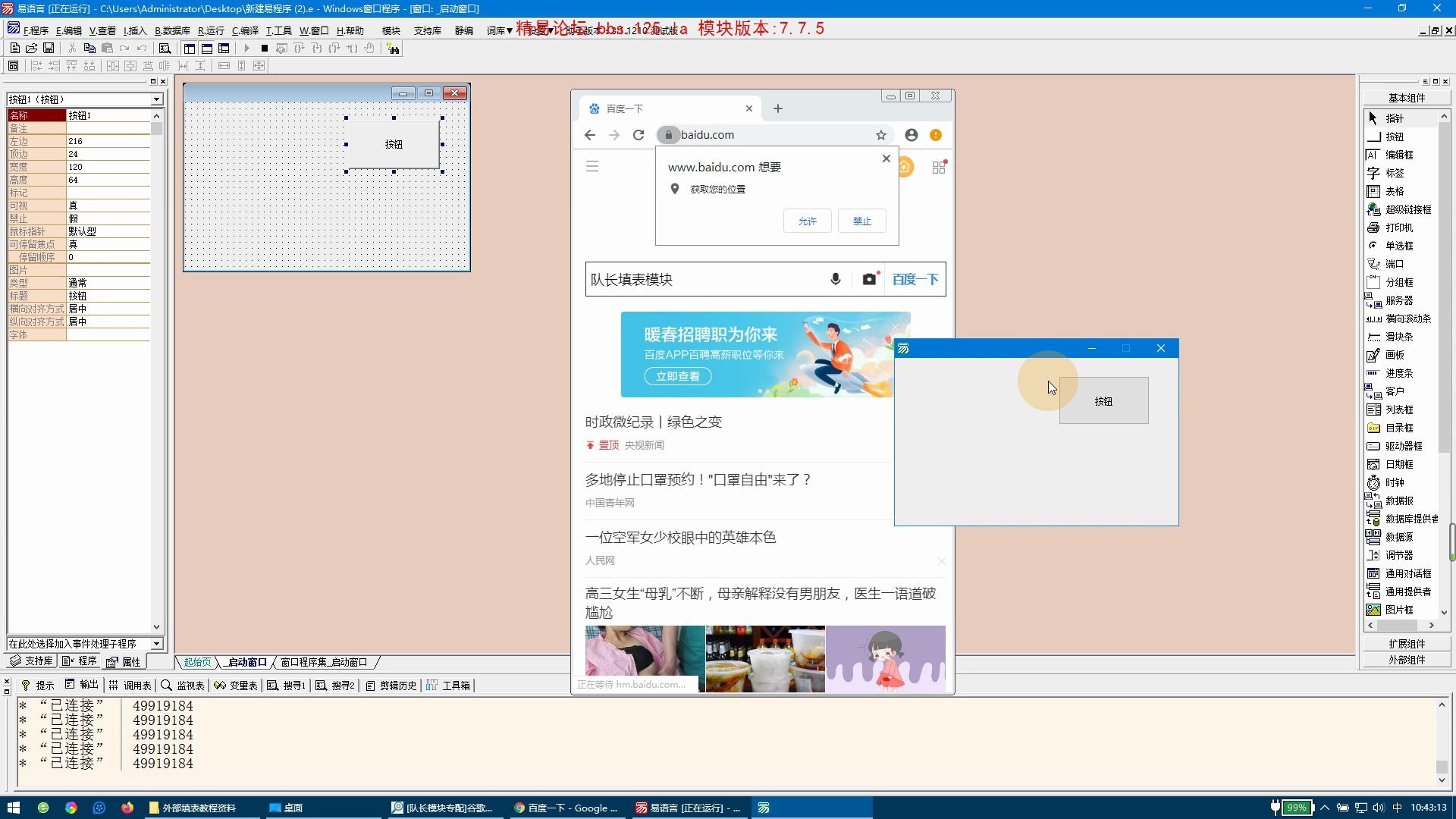Click the stop program (black square) toolbar icon

pos(265,49)
